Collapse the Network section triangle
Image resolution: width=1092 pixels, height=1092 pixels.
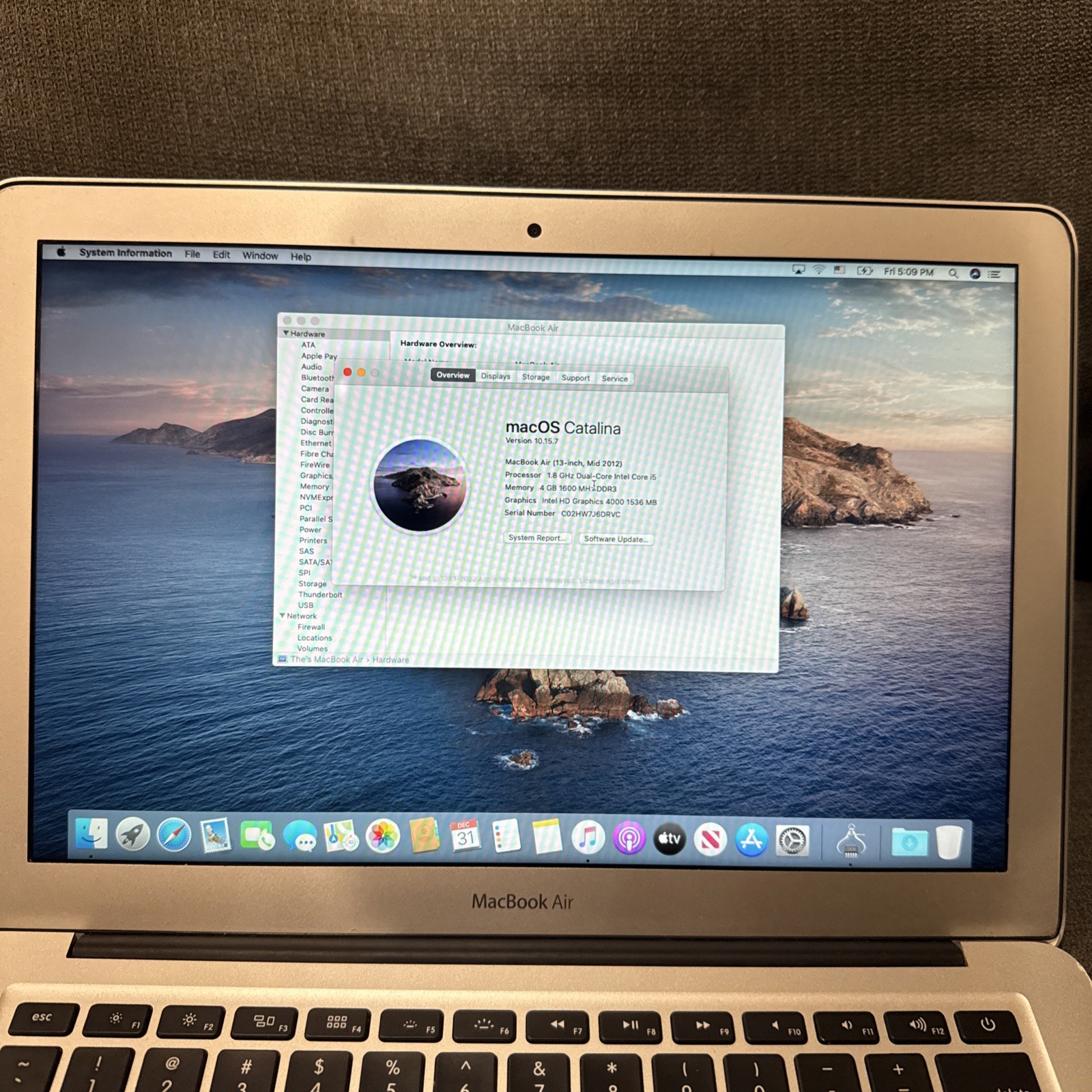pos(282,616)
